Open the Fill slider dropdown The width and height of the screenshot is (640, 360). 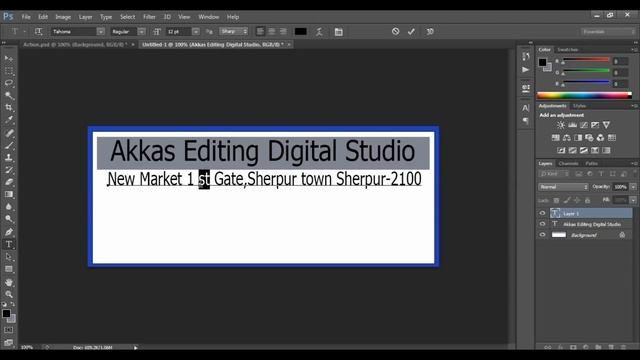633,200
